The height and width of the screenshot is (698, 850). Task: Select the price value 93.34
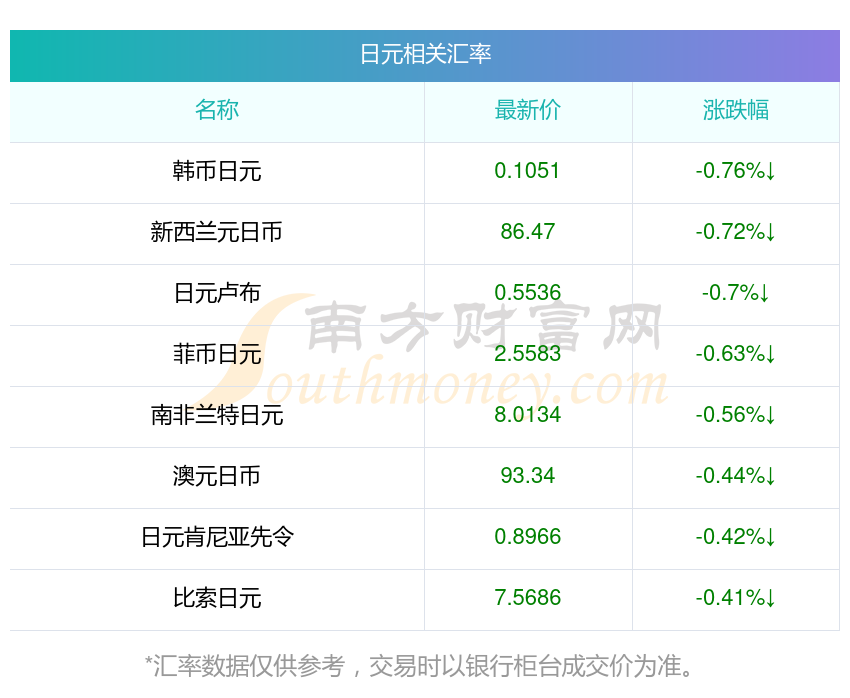[x=527, y=476]
